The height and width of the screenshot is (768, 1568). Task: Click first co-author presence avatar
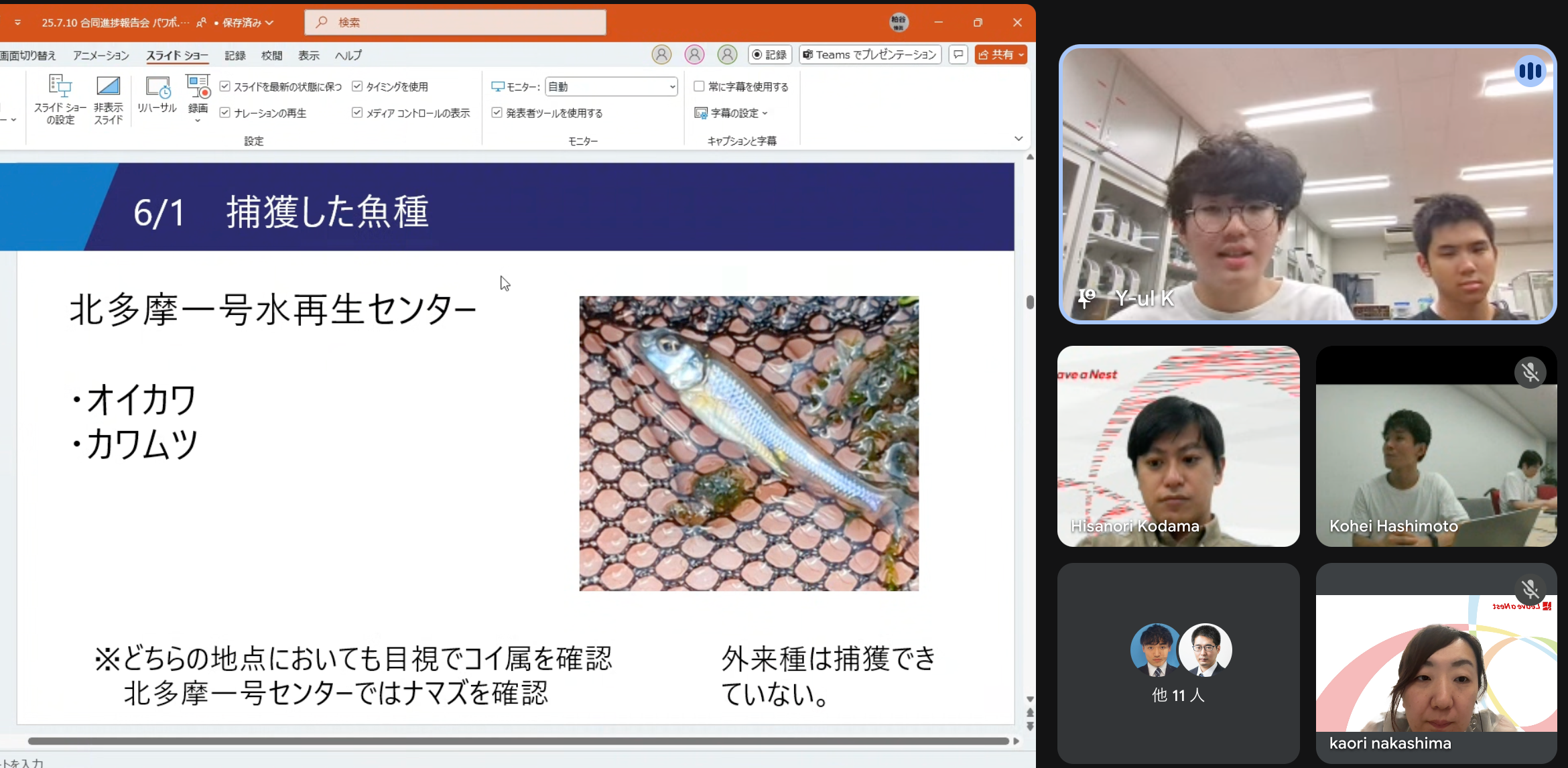tap(661, 55)
